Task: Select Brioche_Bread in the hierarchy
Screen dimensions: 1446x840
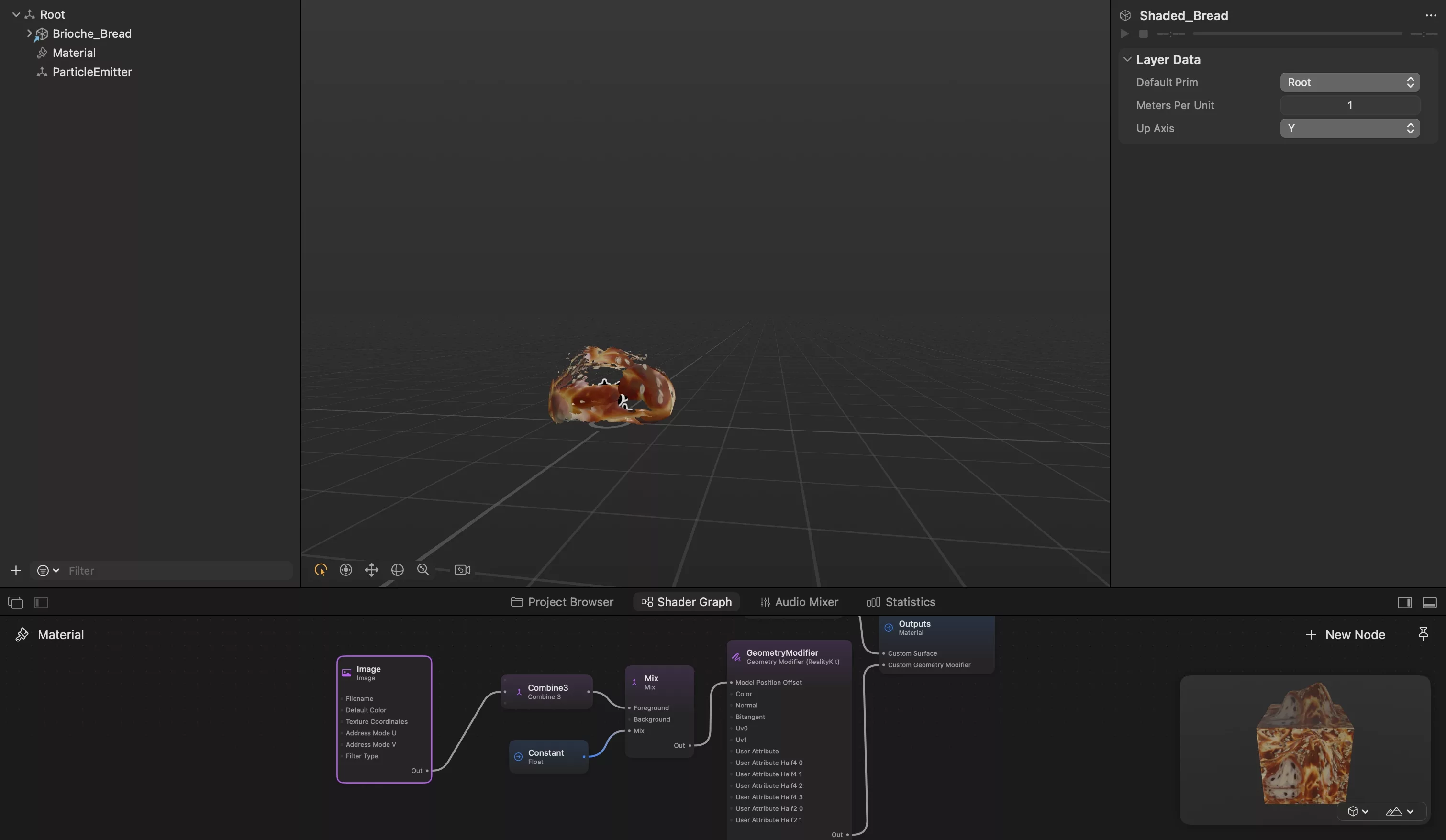Action: (92, 33)
